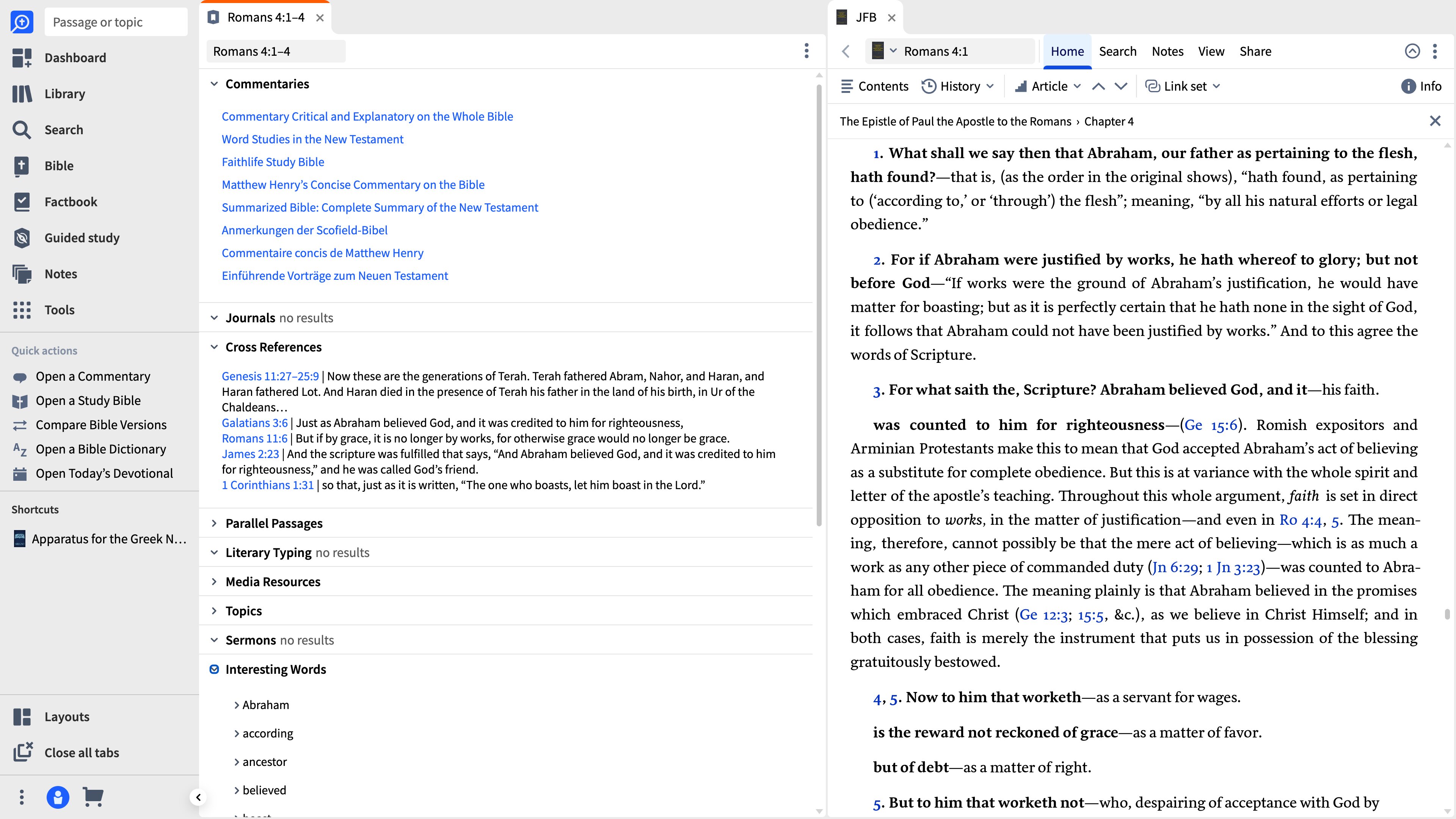
Task: Open the Share tab in JFB
Action: pos(1255,52)
